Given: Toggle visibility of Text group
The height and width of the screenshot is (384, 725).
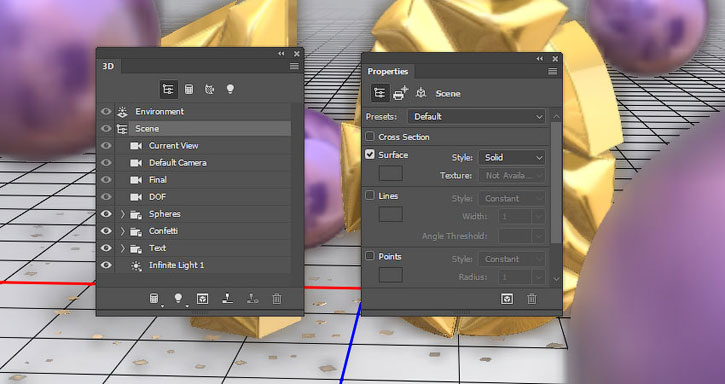Looking at the screenshot, I should [x=106, y=248].
